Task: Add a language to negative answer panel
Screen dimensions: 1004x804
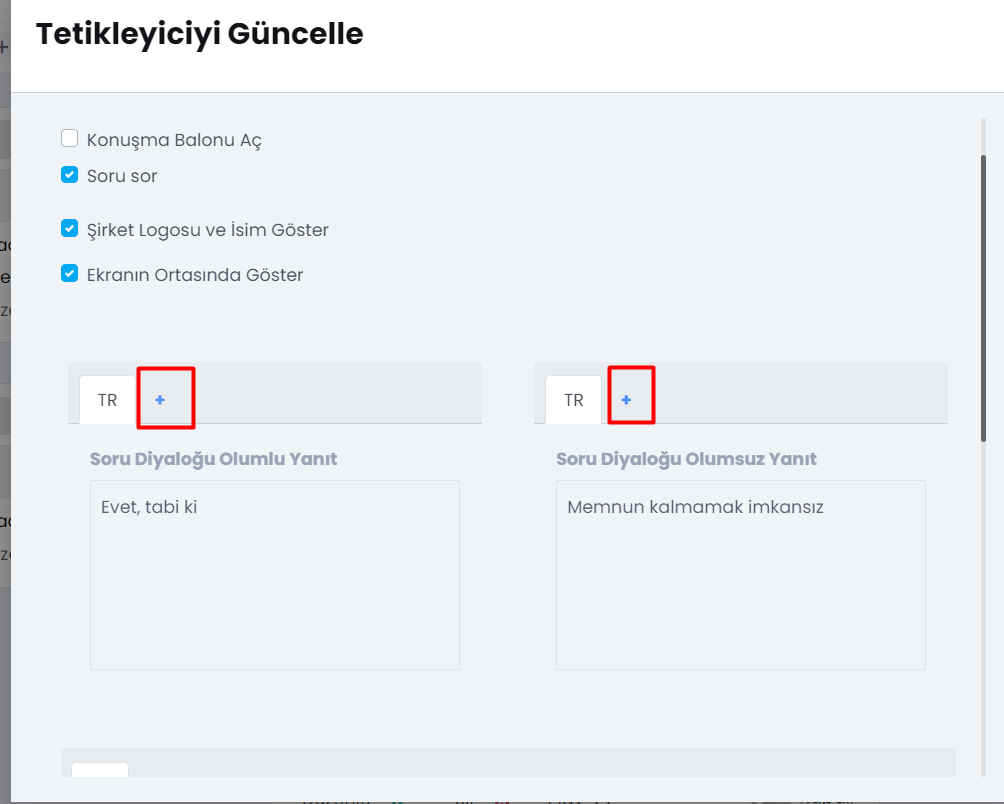Action: (626, 400)
